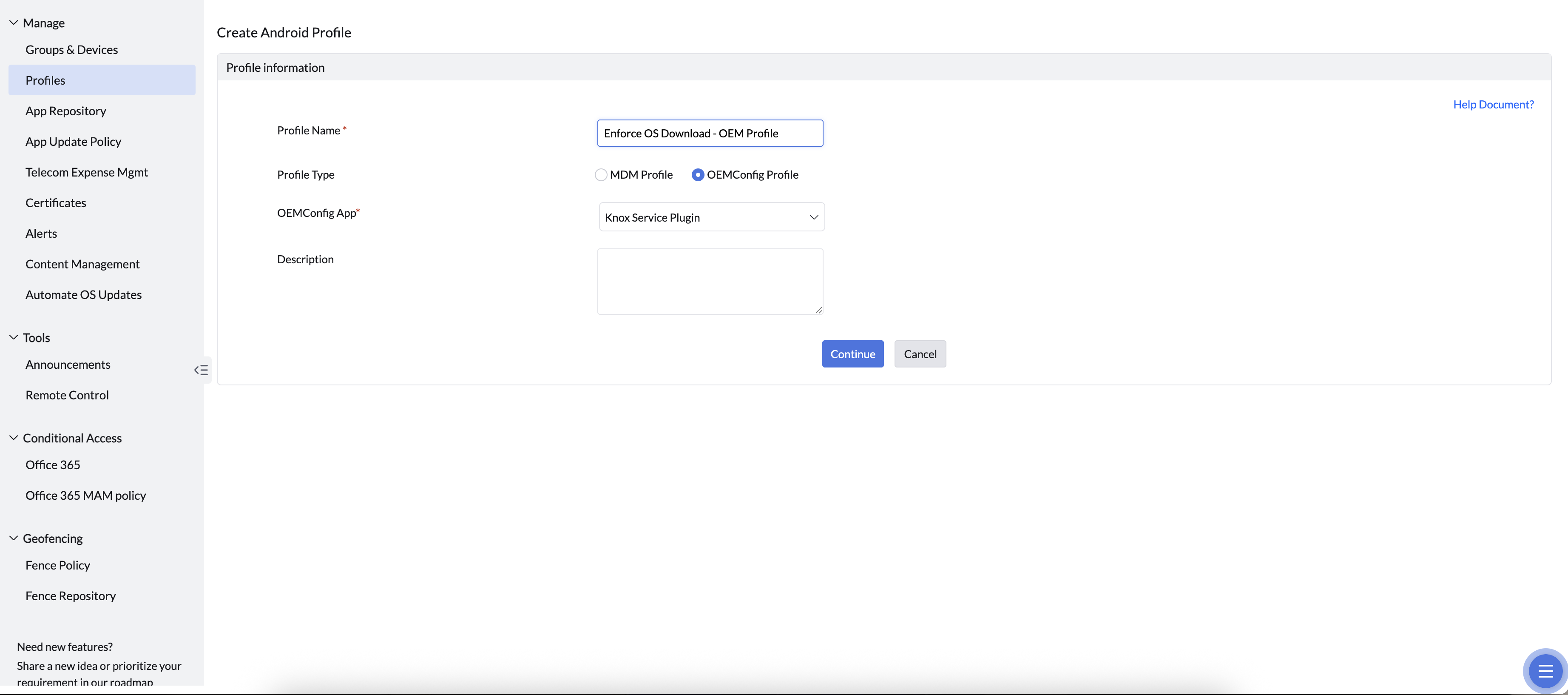Focus the Description text area
This screenshot has width=1568, height=695.
click(x=710, y=282)
